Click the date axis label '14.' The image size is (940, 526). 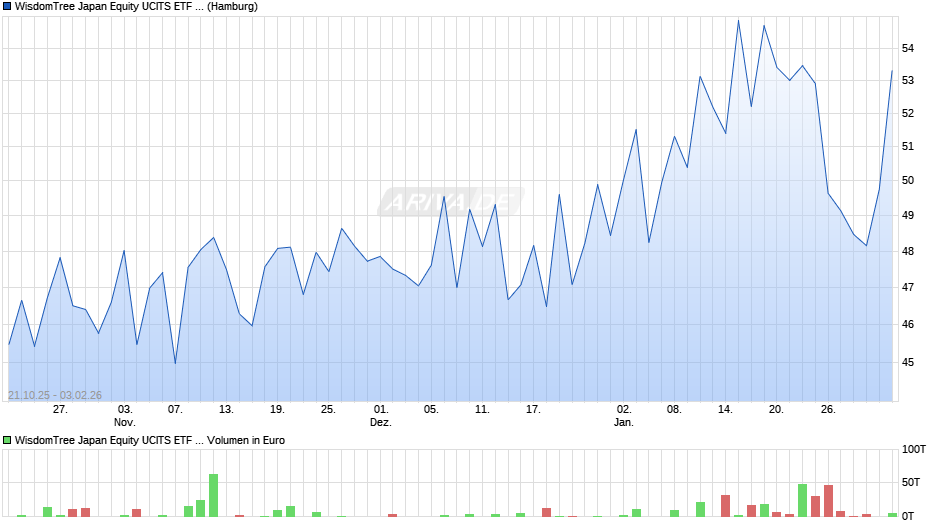tap(725, 410)
